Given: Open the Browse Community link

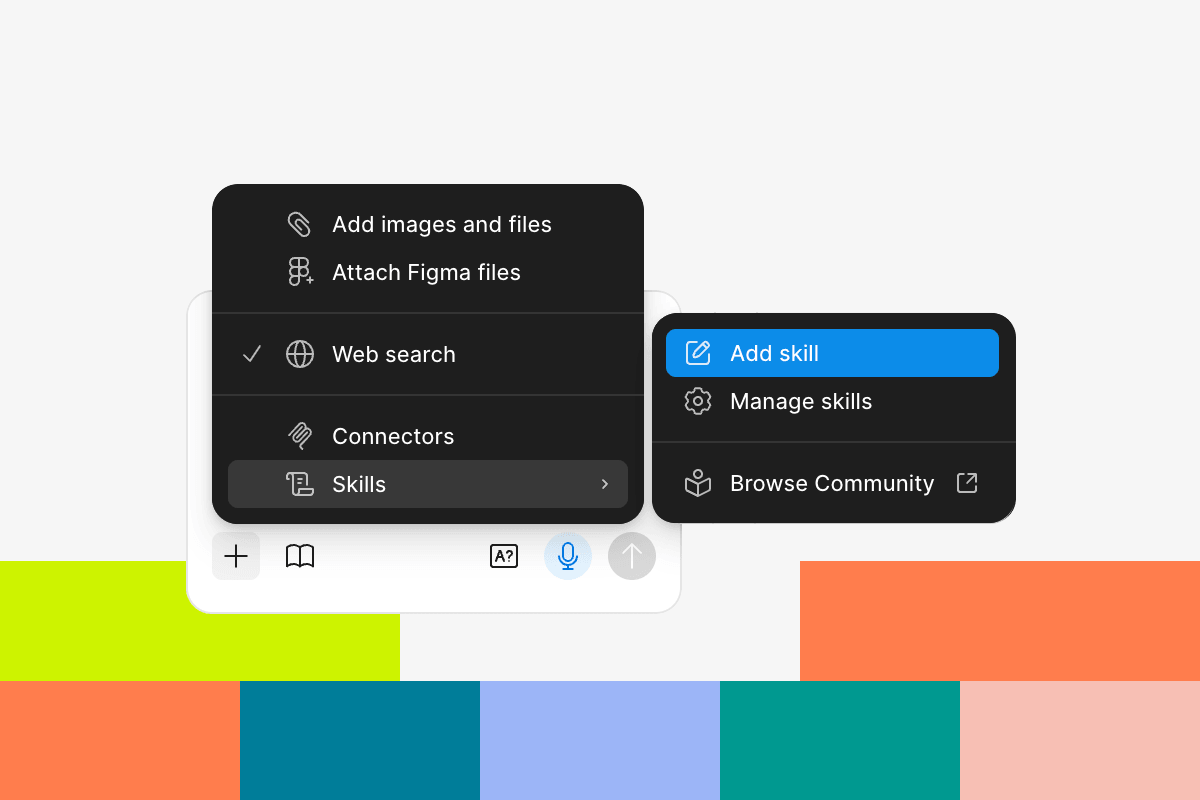Looking at the screenshot, I should pyautogui.click(x=832, y=483).
